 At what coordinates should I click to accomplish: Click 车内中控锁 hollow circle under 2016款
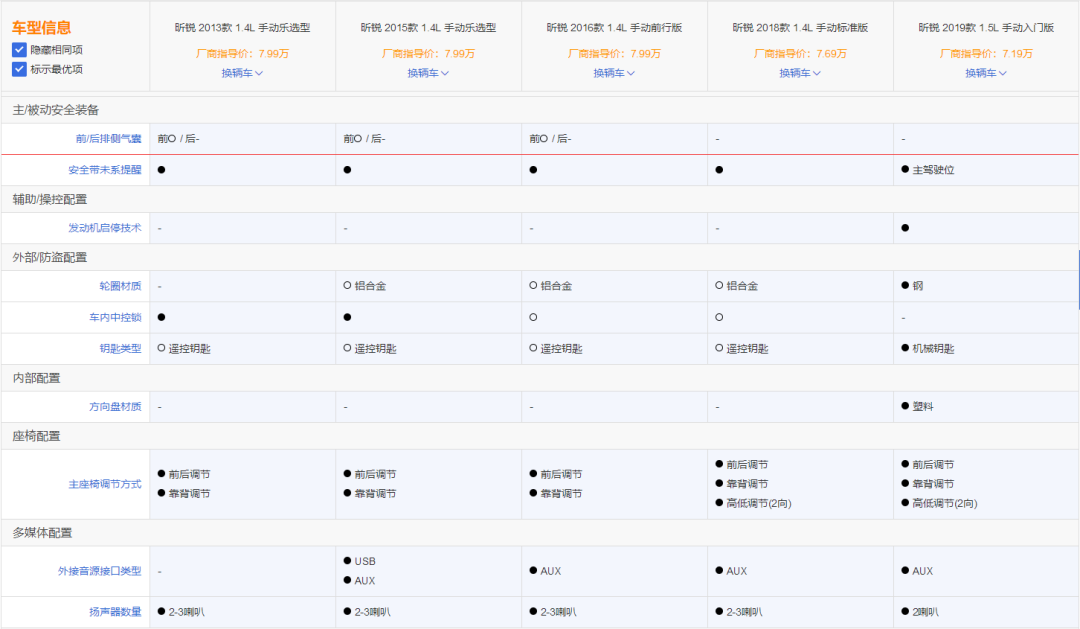(533, 318)
